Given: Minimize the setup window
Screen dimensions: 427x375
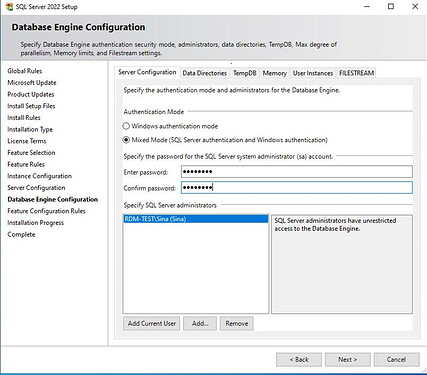Looking at the screenshot, I should 367,6.
